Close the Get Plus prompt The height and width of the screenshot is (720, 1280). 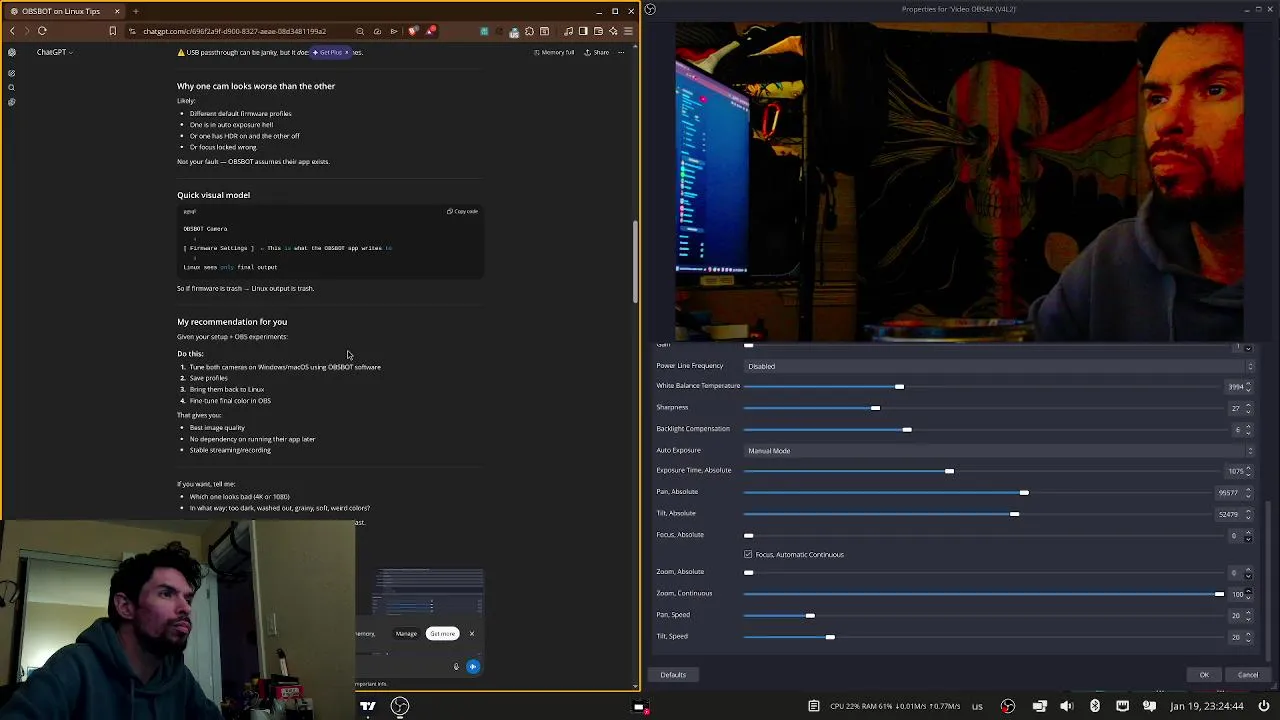pos(347,52)
